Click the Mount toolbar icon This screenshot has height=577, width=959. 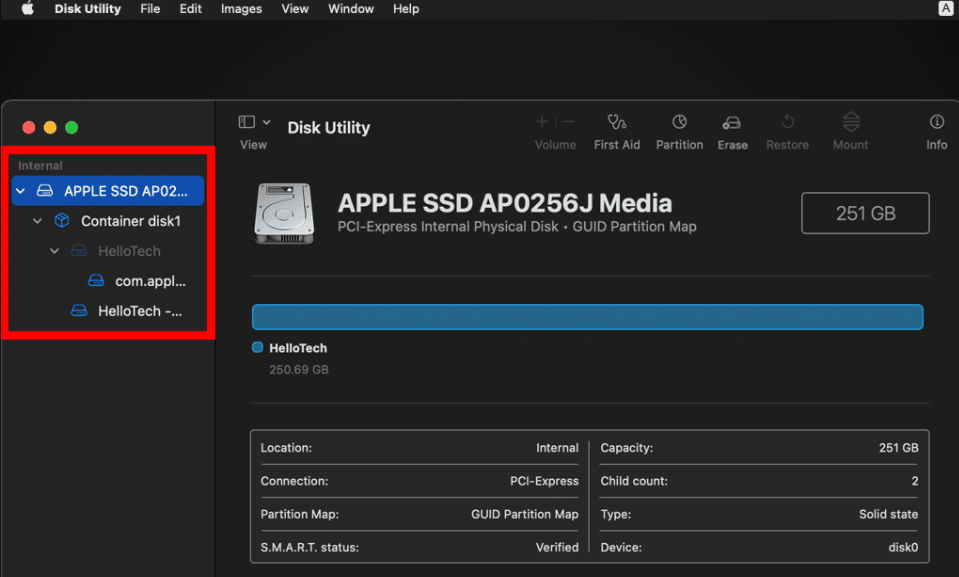coord(851,121)
